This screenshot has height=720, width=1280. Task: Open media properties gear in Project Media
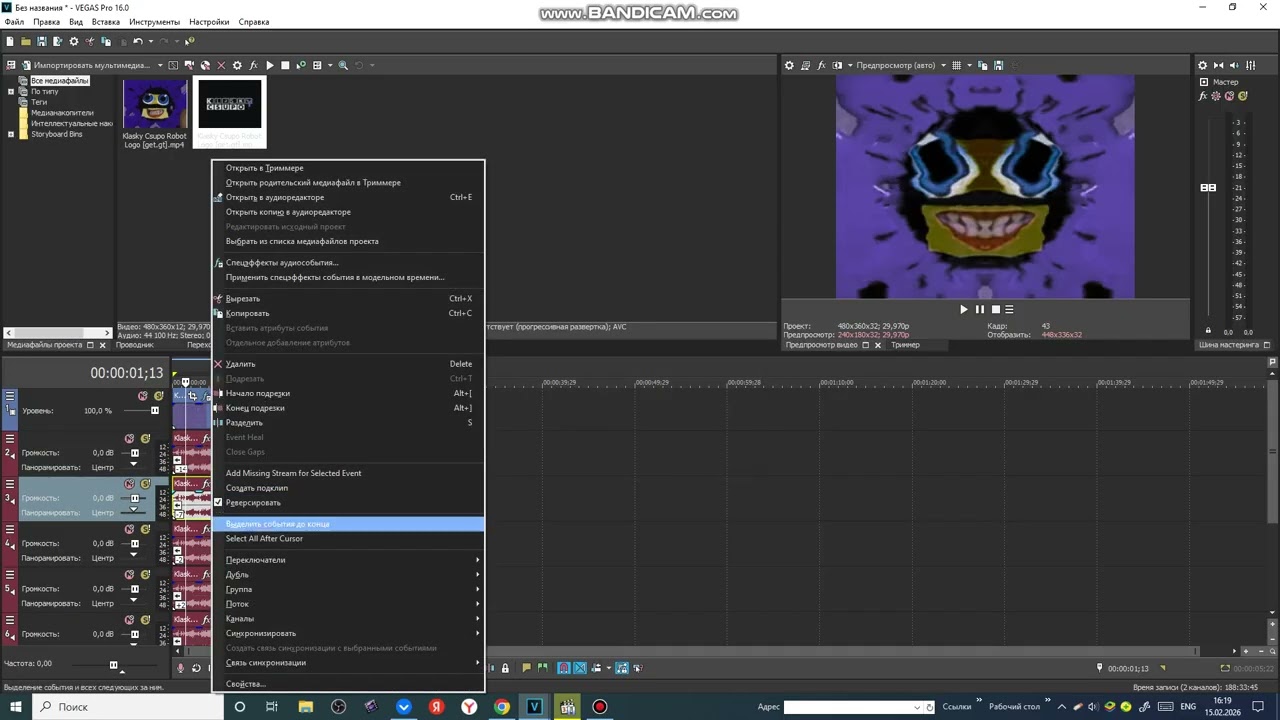(237, 65)
